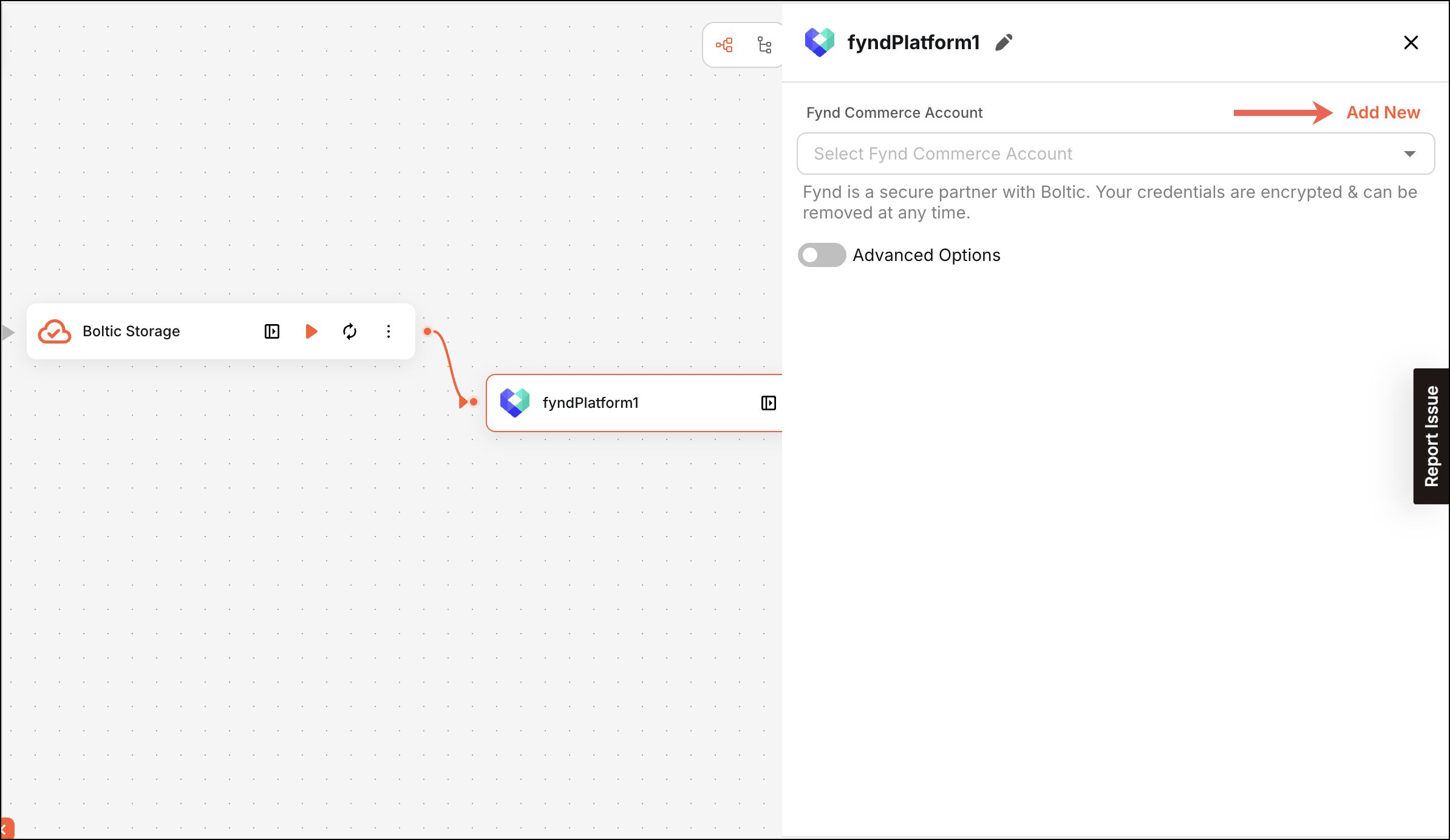Select the Boltic Storage node
This screenshot has width=1450, height=840.
(x=221, y=331)
